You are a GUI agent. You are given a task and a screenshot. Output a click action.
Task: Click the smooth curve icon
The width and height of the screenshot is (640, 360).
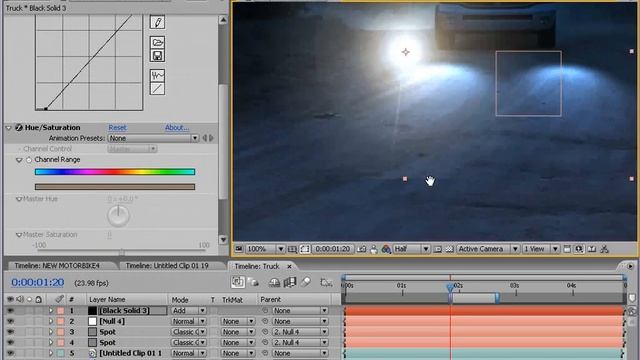click(157, 76)
